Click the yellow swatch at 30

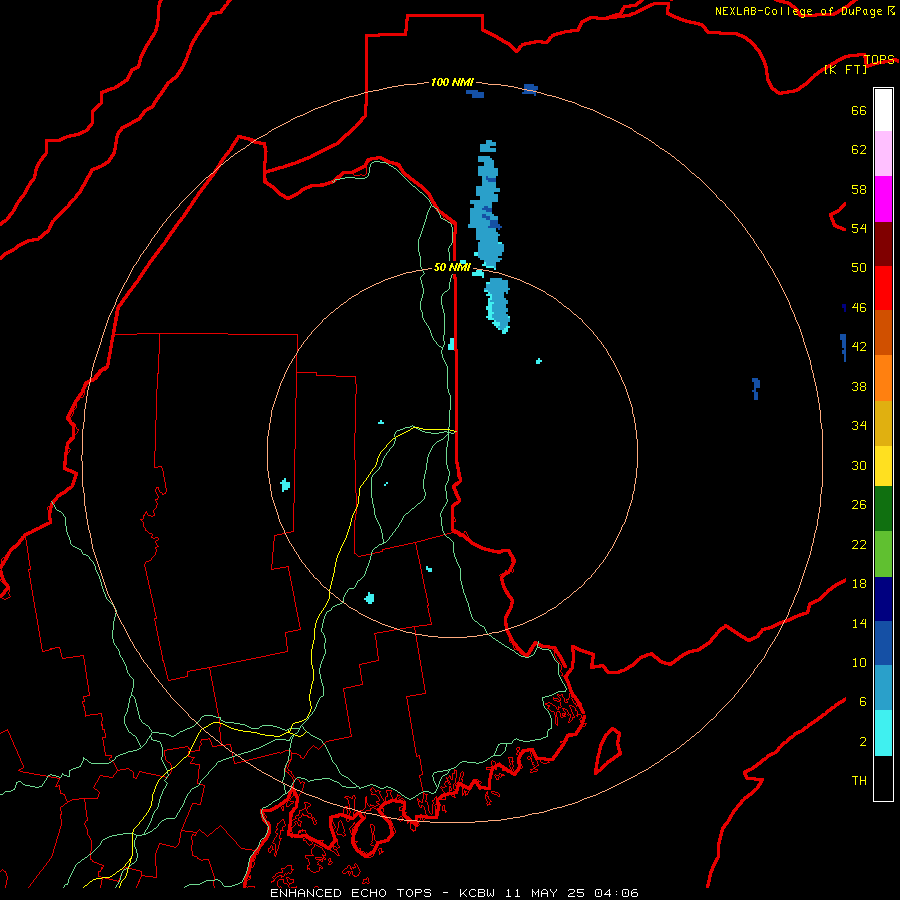pyautogui.click(x=883, y=465)
